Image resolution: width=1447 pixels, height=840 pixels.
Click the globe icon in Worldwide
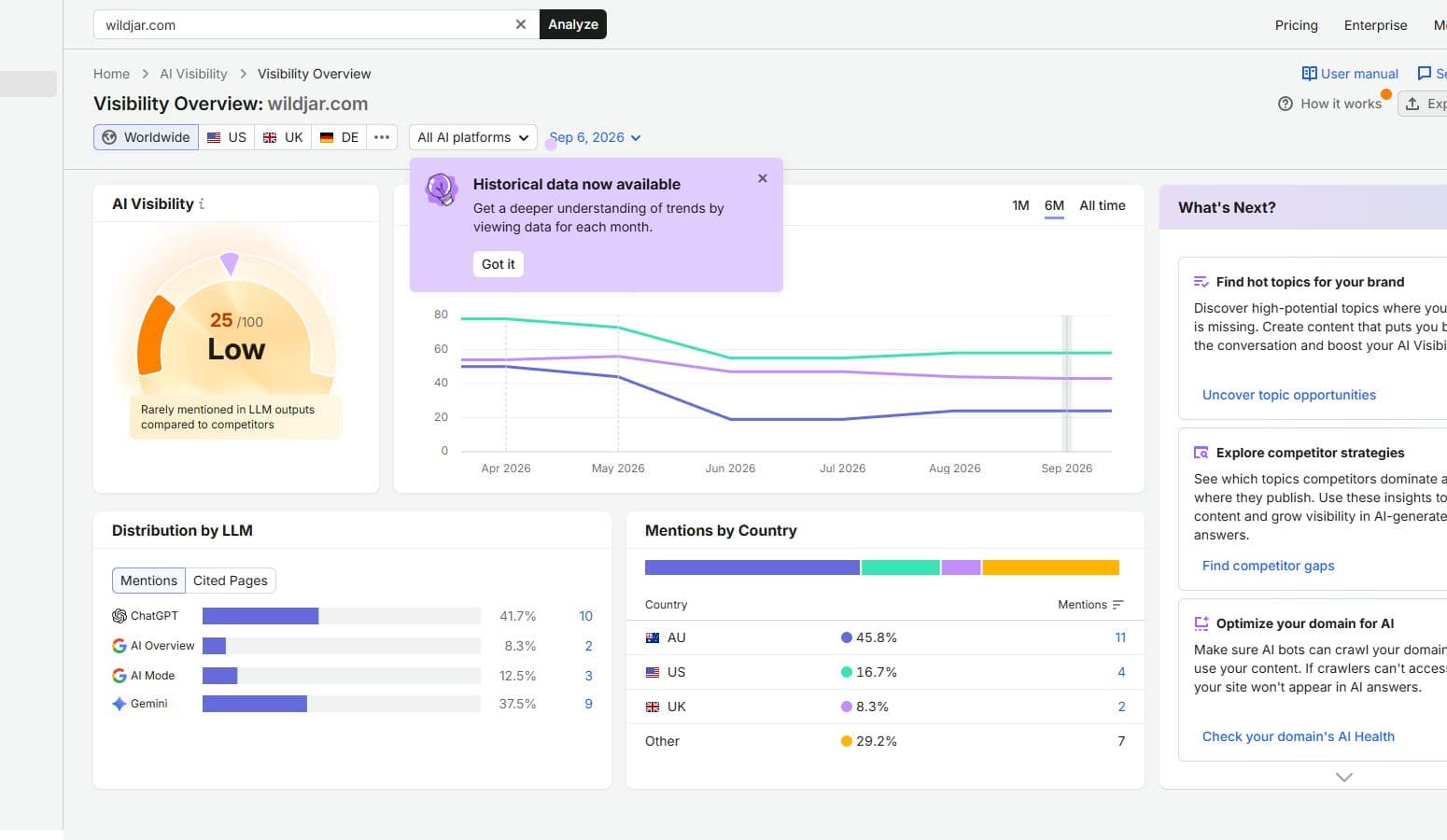point(109,137)
